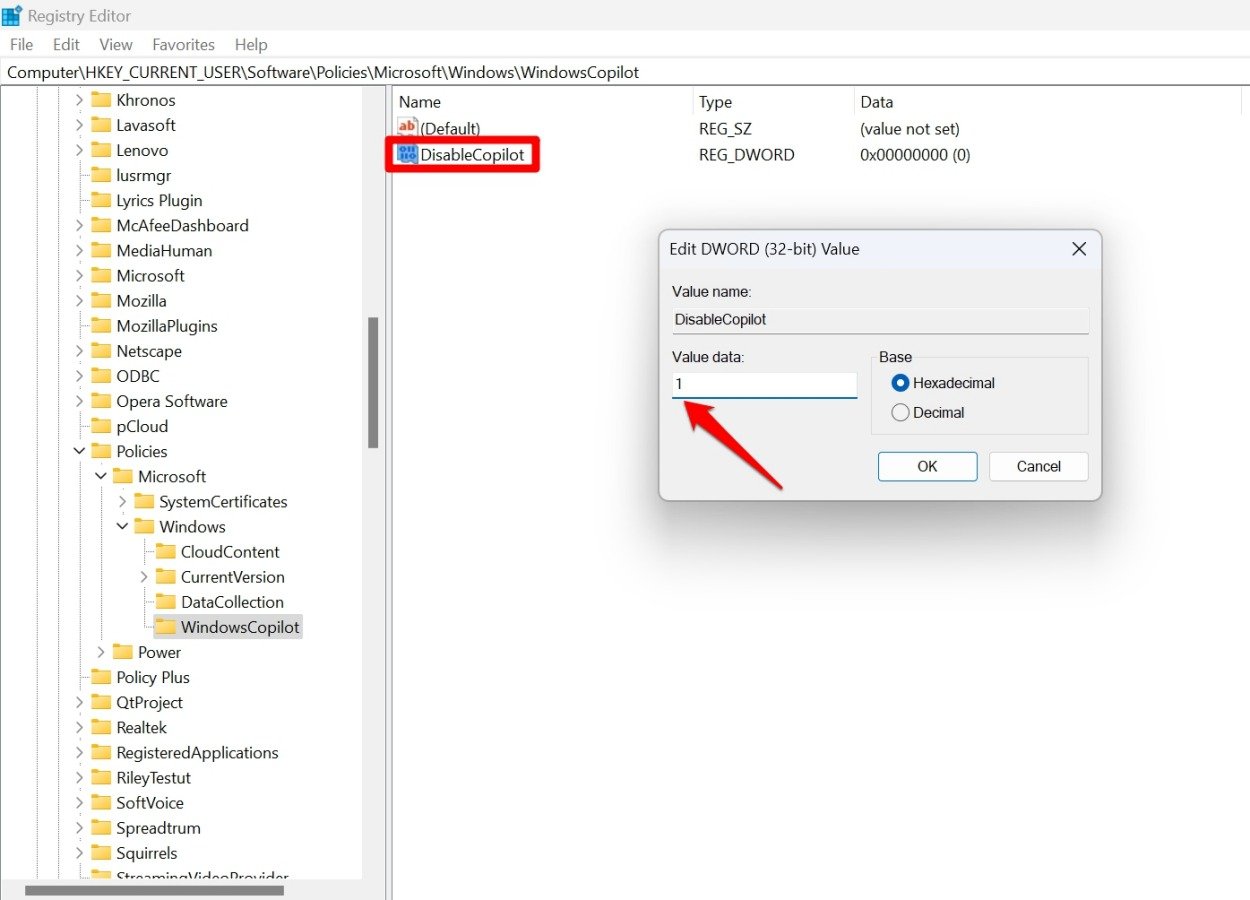This screenshot has width=1250, height=900.
Task: Open the Favorites menu
Action: [x=183, y=44]
